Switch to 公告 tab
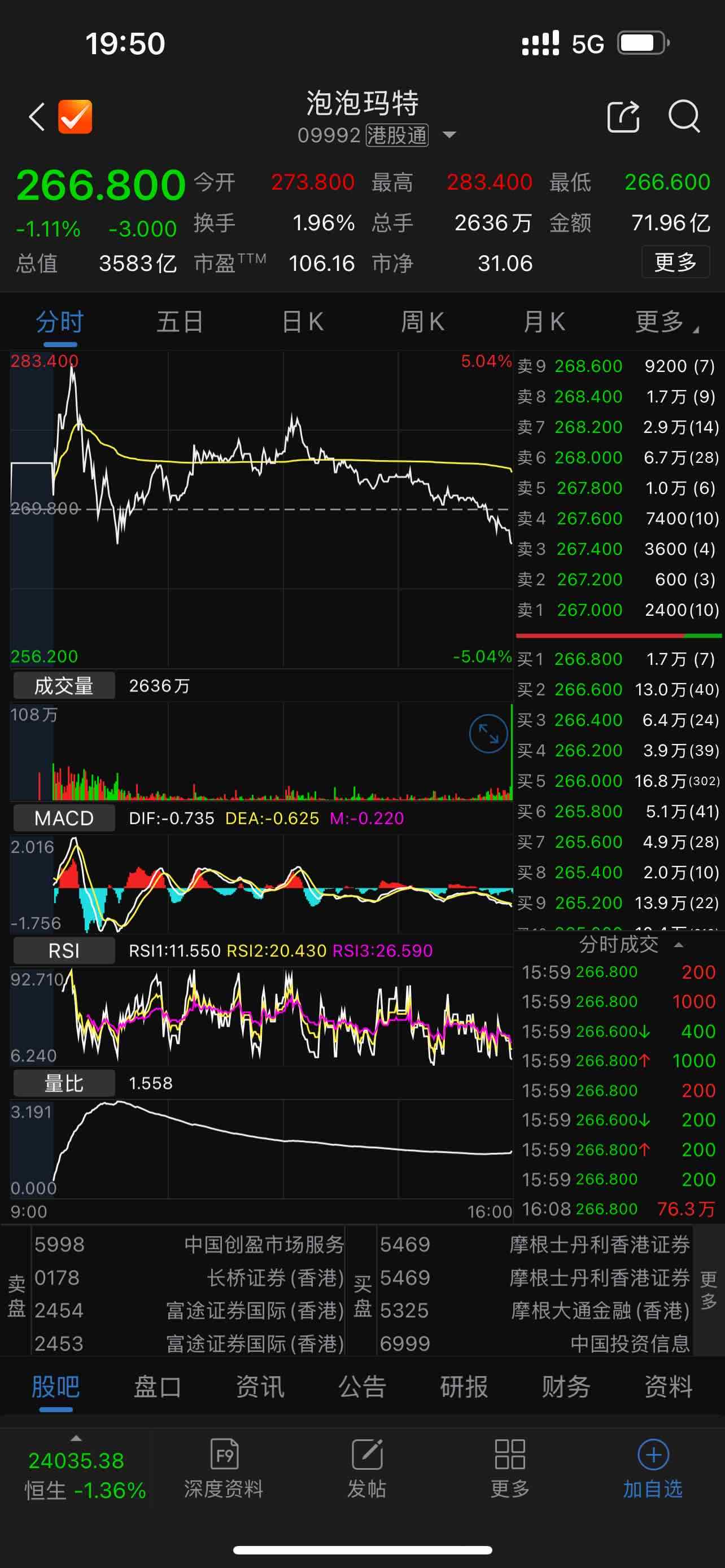This screenshot has height=1568, width=725. [x=362, y=1387]
